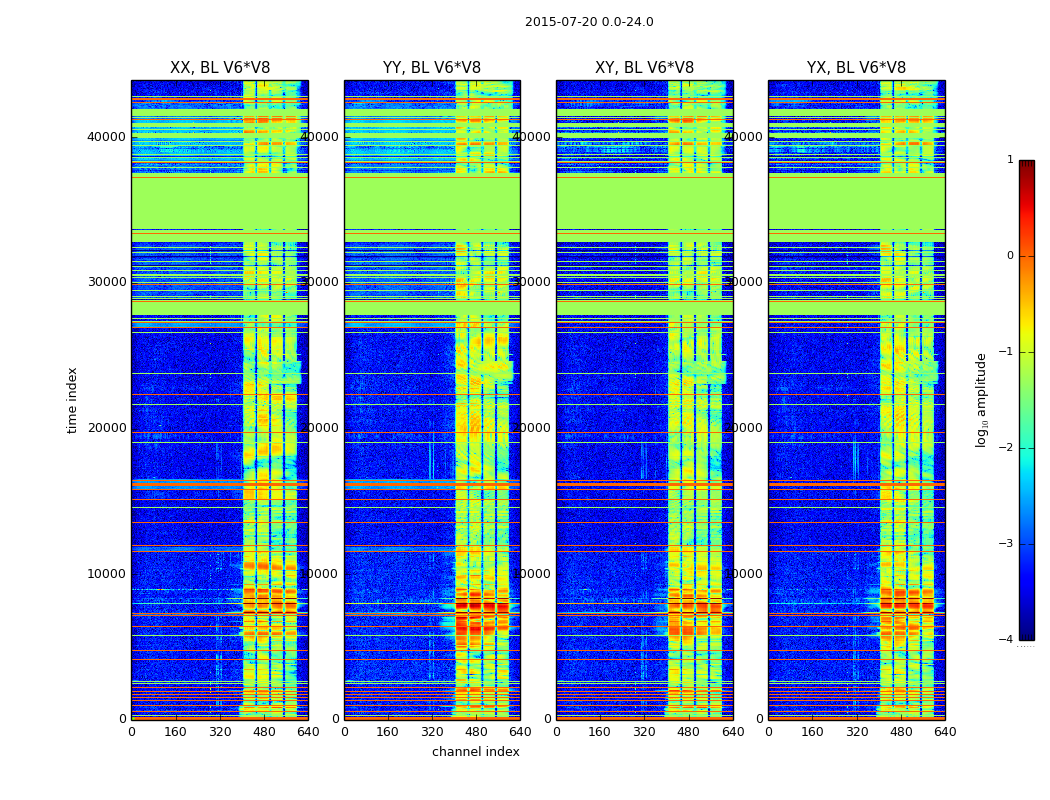Click the channel index axis label
1050x800 pixels.
tap(475, 752)
